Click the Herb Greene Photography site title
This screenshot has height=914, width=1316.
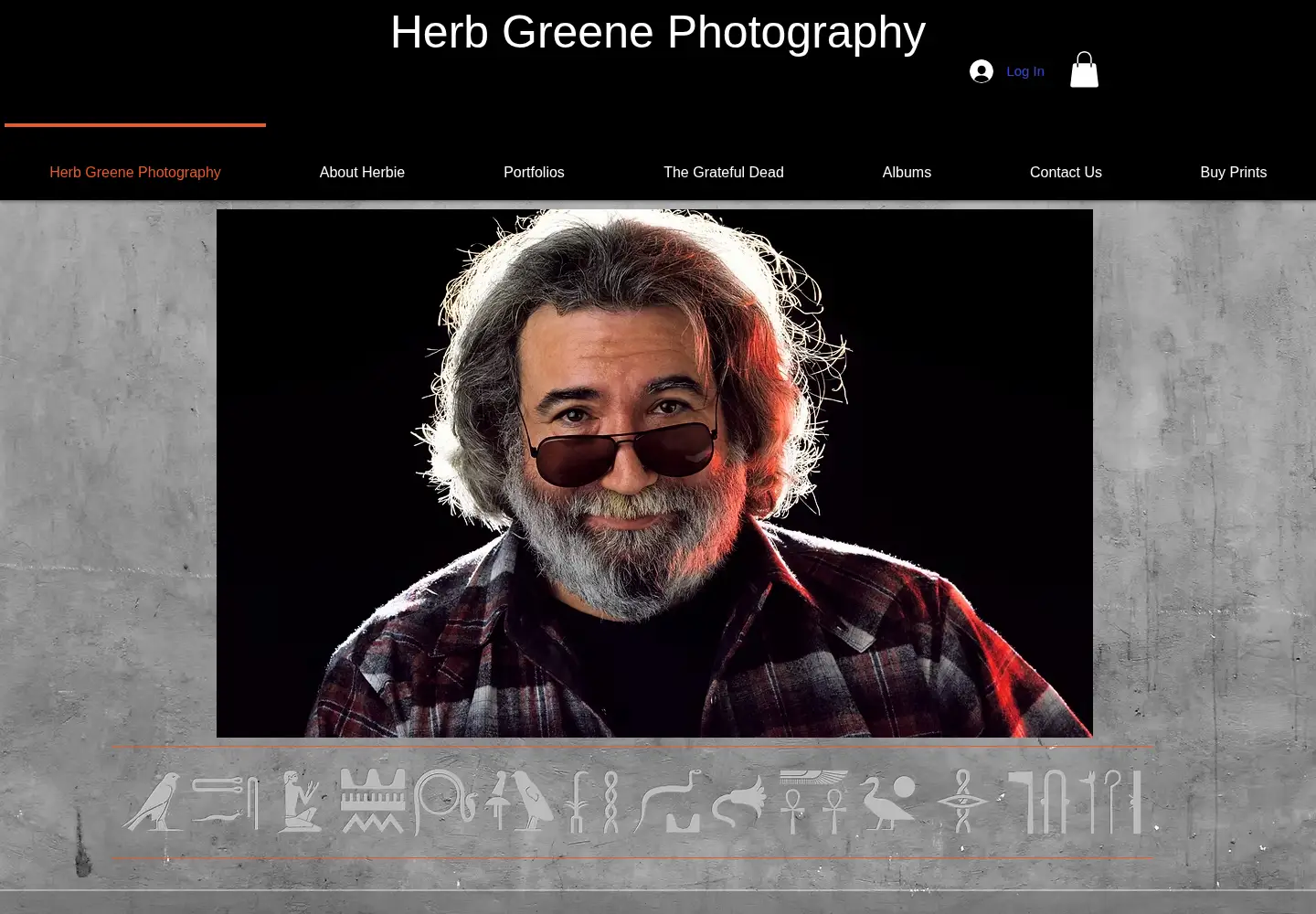[x=658, y=32]
